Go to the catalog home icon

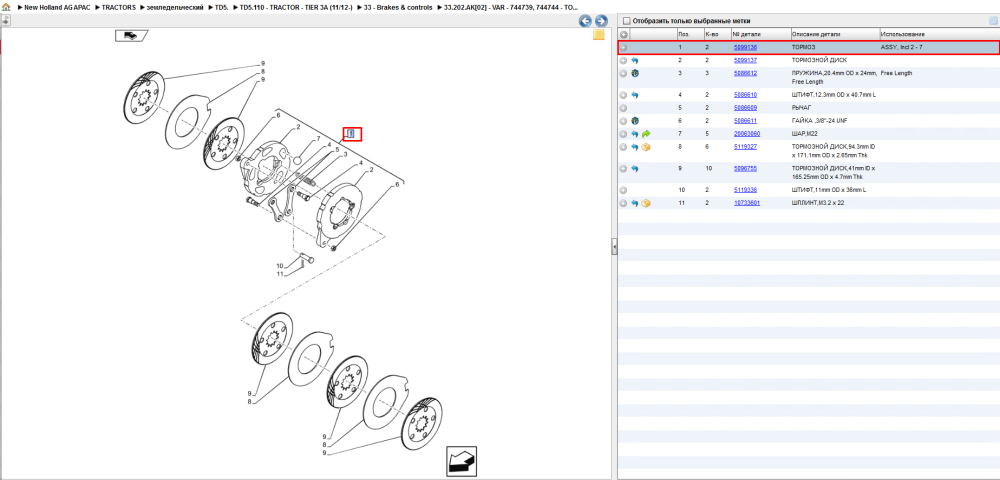pos(6,7)
